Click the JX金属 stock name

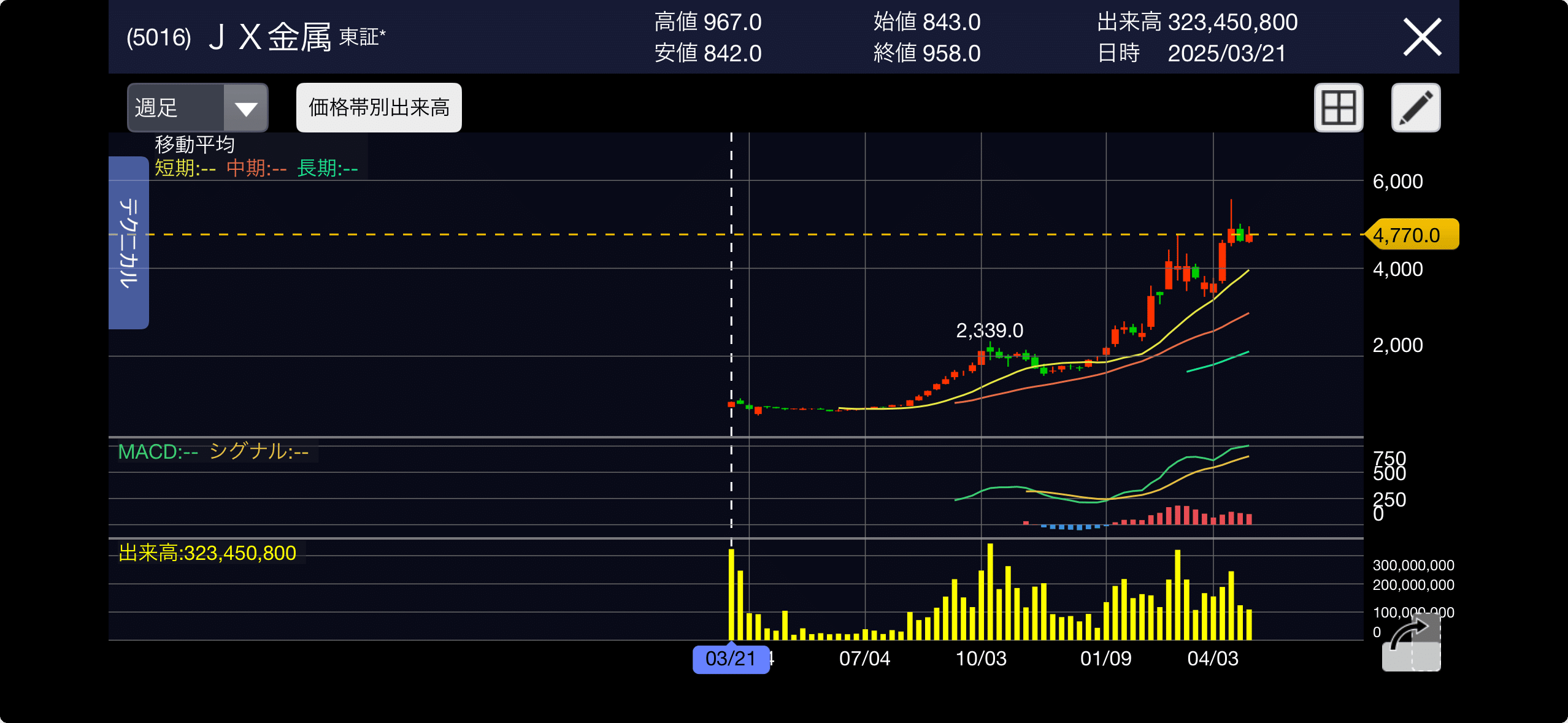coord(270,37)
